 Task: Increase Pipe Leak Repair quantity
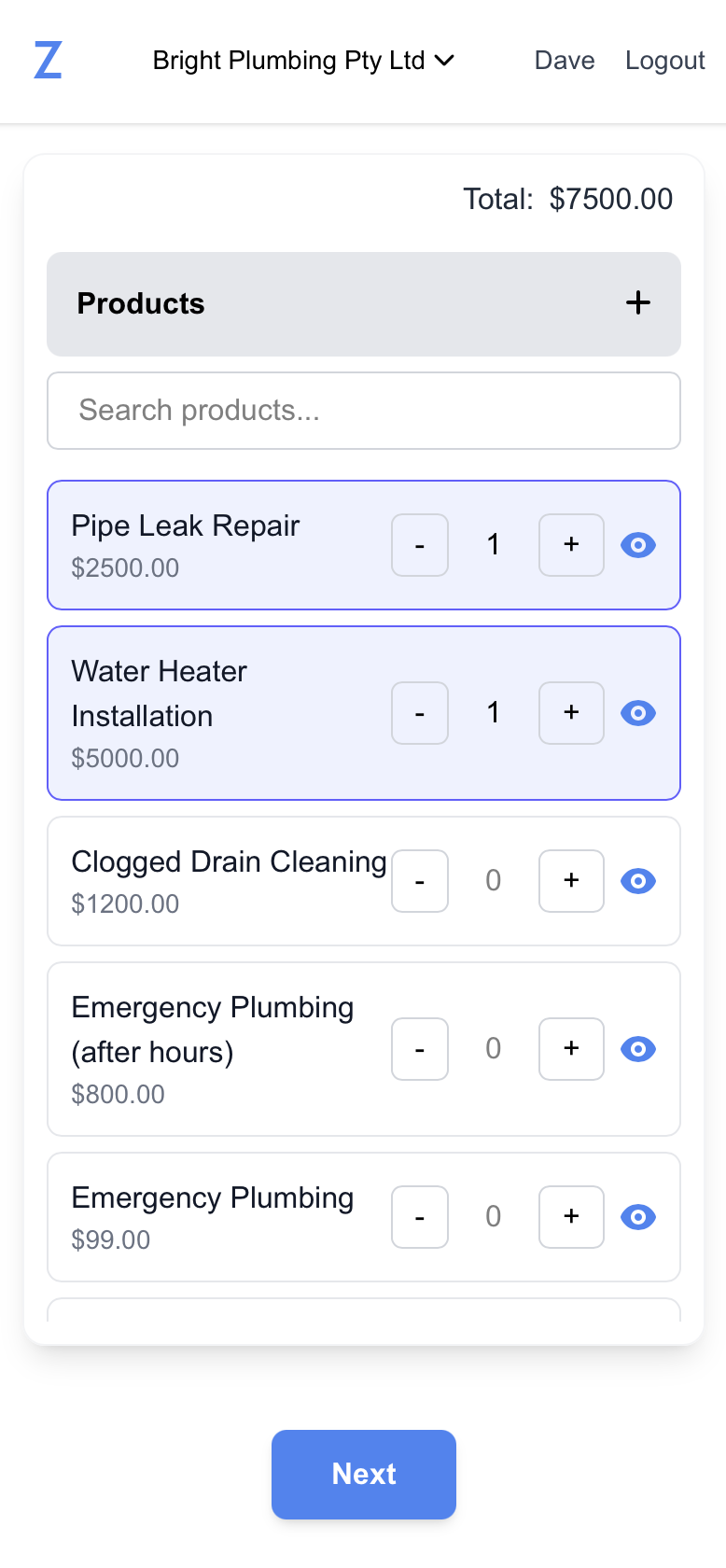(571, 545)
